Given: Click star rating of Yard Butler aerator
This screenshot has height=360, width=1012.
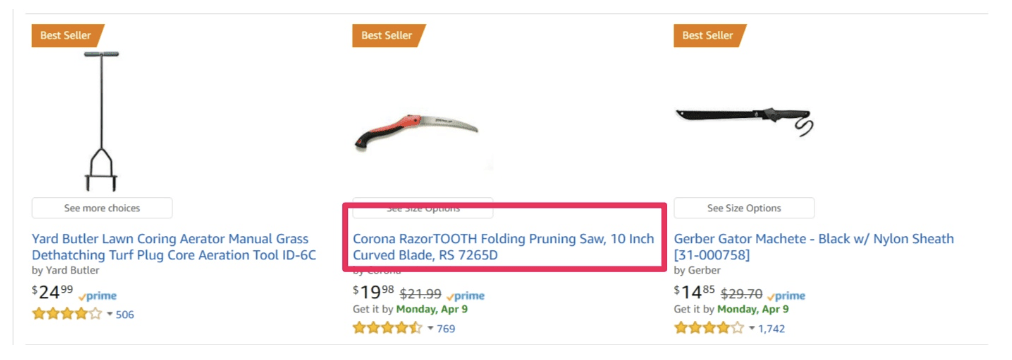Looking at the screenshot, I should pyautogui.click(x=67, y=314).
